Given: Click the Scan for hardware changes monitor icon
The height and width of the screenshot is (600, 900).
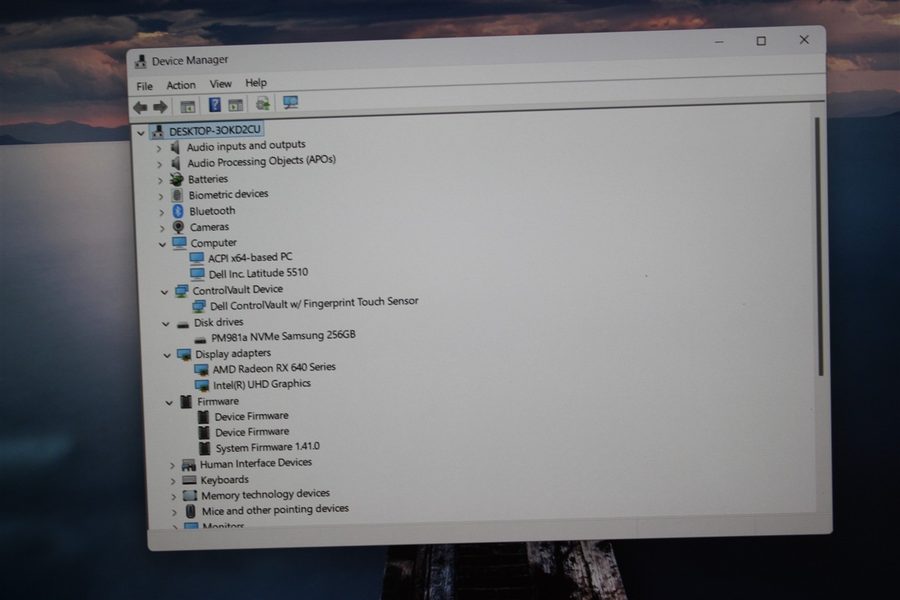Looking at the screenshot, I should coord(290,103).
